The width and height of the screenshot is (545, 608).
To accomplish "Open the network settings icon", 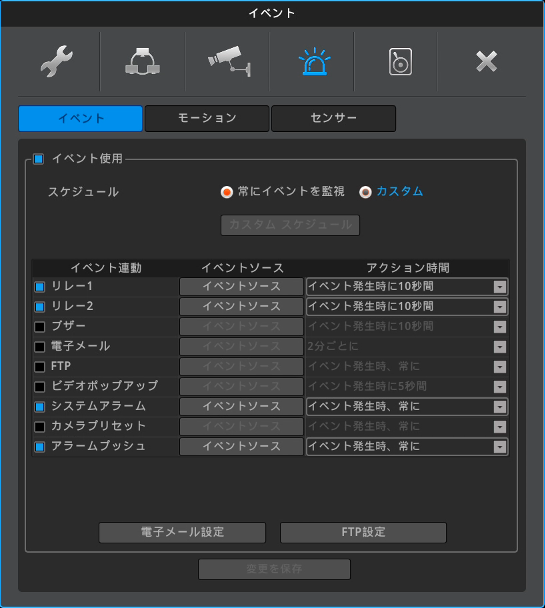I will (142, 61).
